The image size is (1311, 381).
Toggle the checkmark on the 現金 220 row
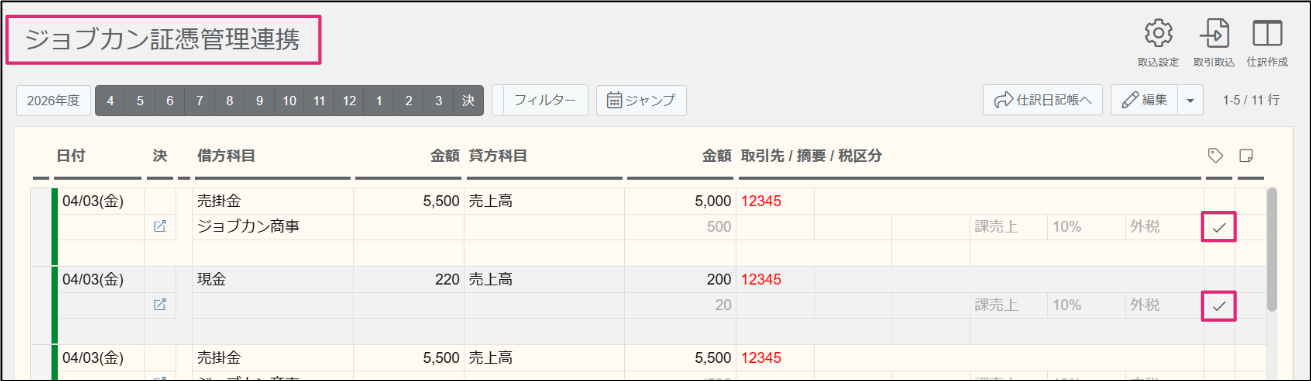1218,305
